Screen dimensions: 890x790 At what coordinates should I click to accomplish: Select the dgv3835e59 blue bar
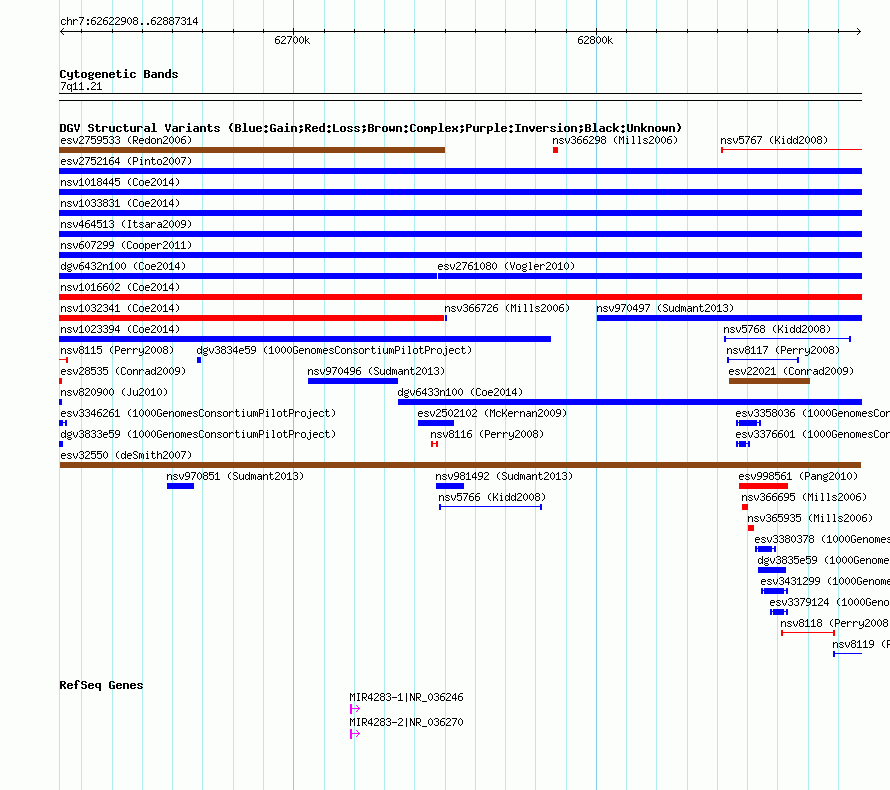click(772, 570)
